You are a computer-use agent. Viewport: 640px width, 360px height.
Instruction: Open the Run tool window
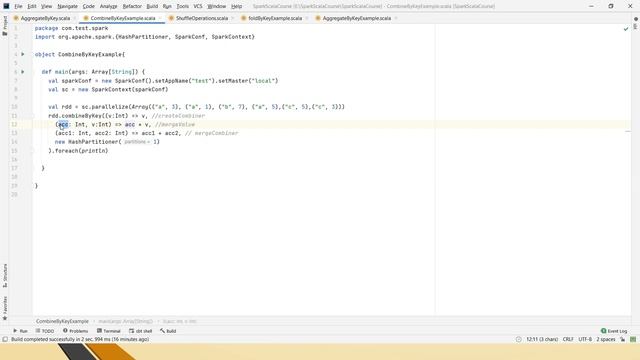coord(20,331)
